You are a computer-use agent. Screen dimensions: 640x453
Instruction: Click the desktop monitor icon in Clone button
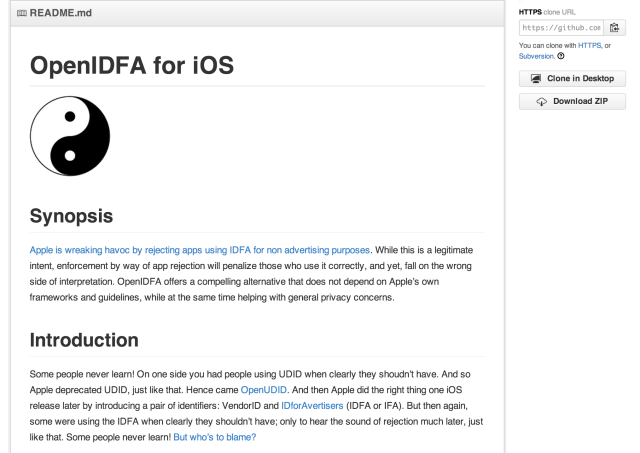click(535, 78)
